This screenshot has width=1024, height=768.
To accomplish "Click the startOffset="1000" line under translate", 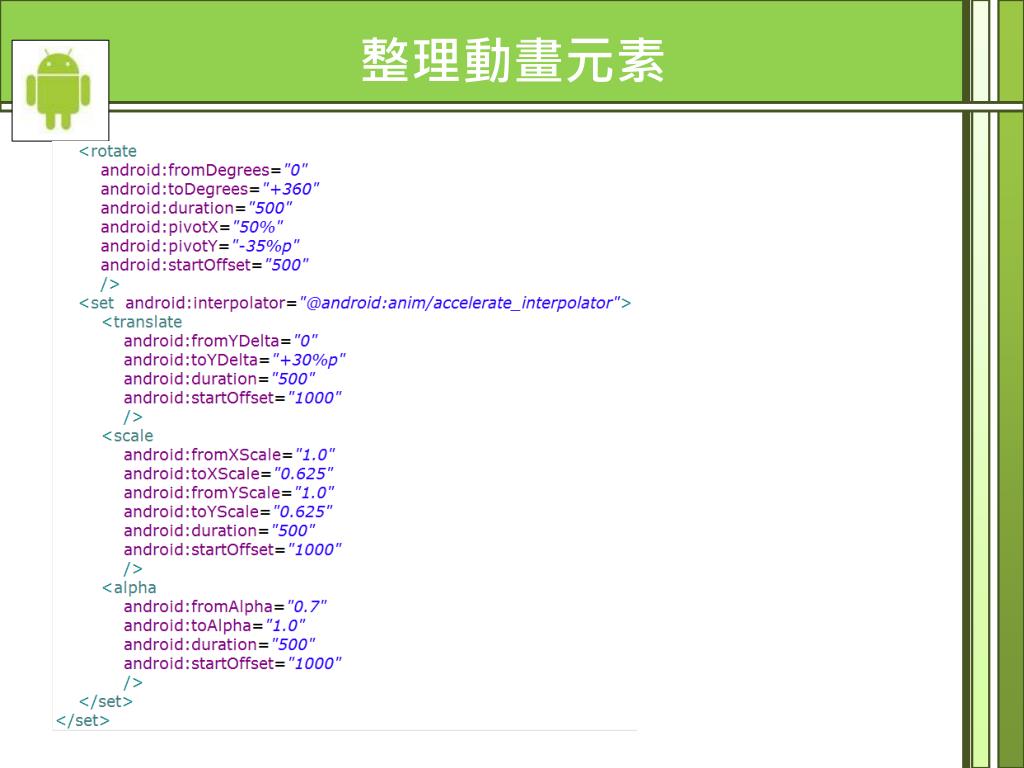I will 232,398.
